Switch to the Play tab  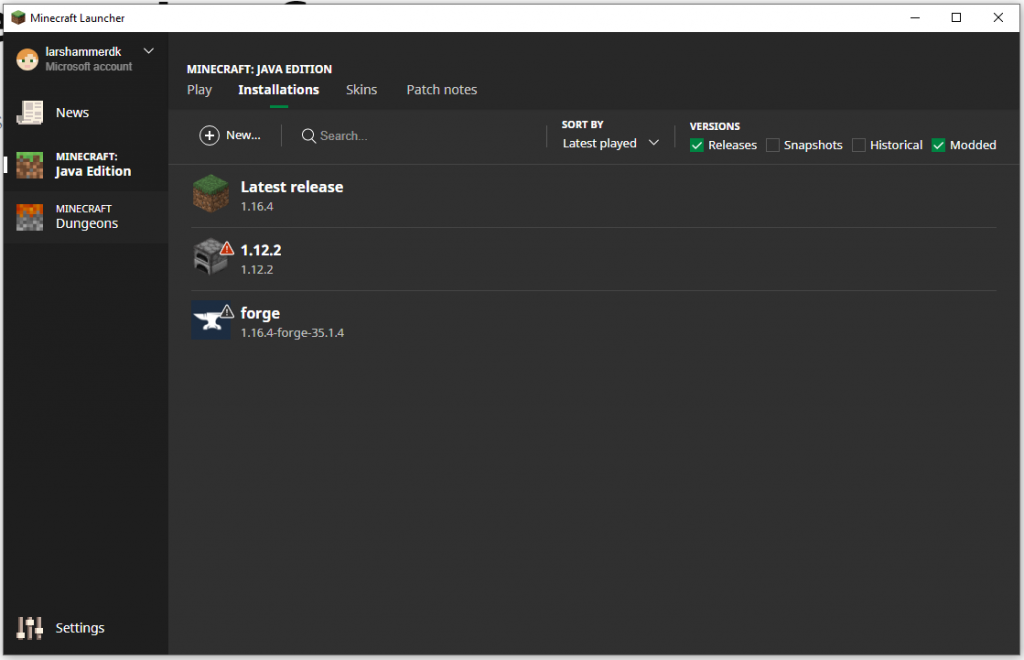(199, 90)
